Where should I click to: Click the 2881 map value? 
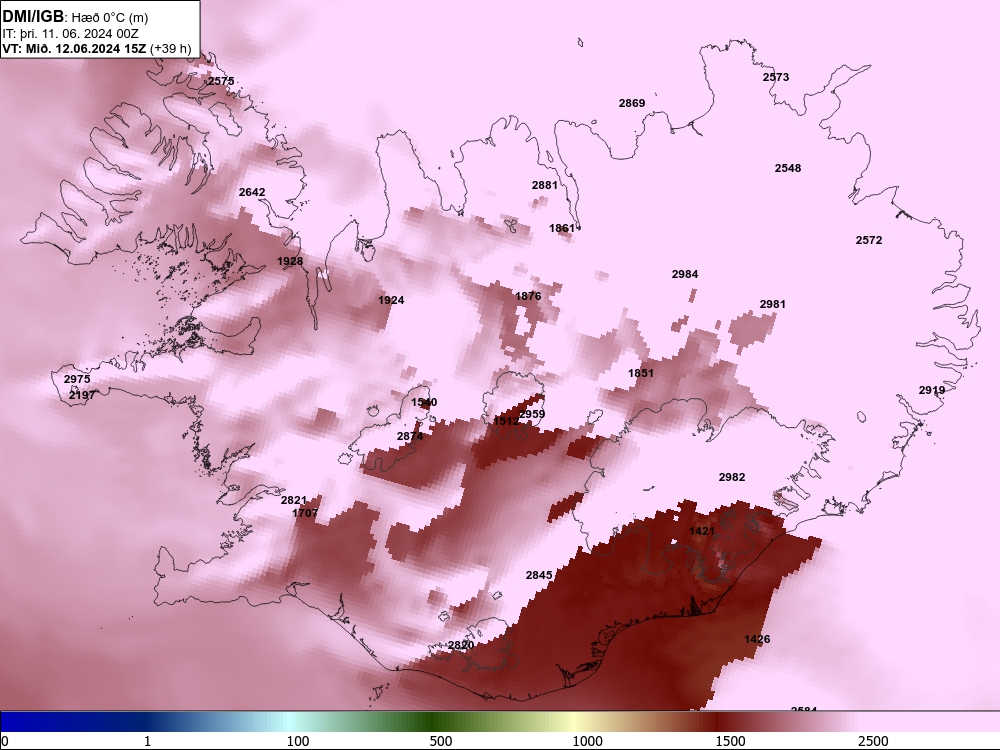pyautogui.click(x=545, y=185)
